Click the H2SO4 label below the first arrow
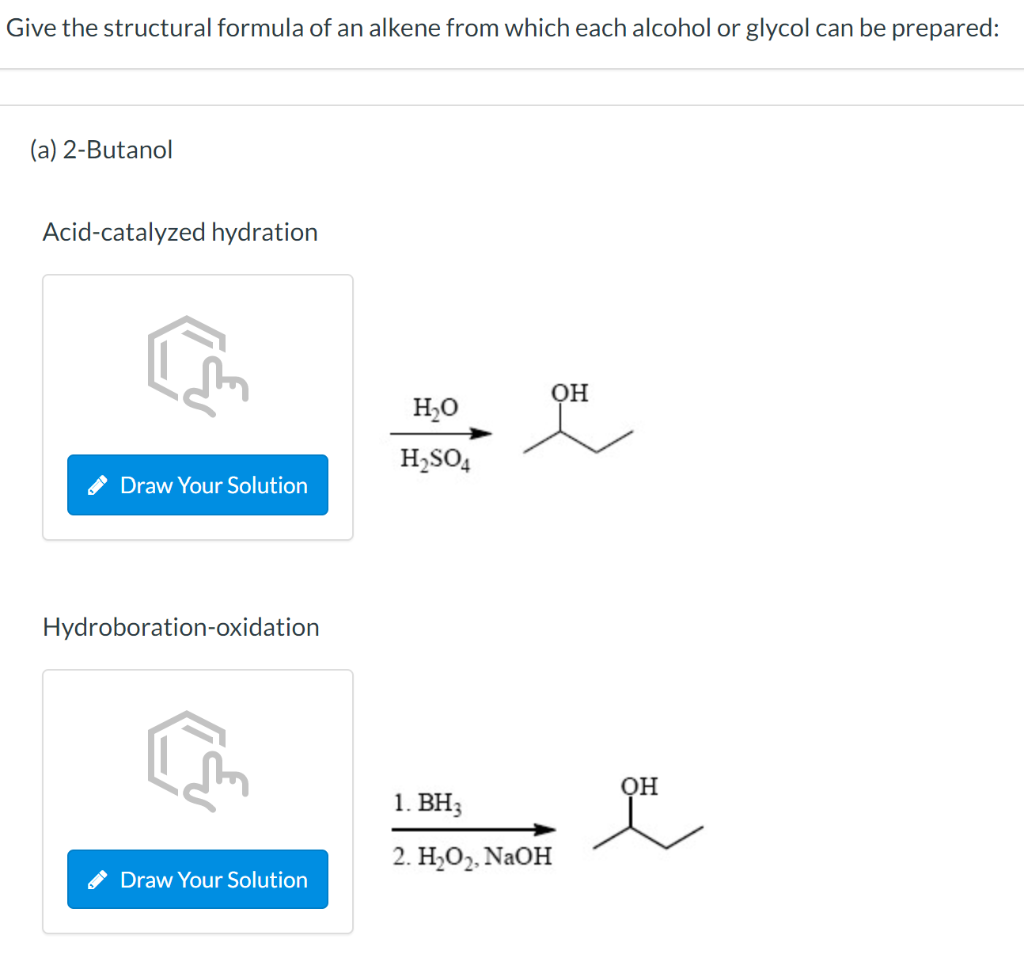The image size is (1024, 958). coord(436,459)
